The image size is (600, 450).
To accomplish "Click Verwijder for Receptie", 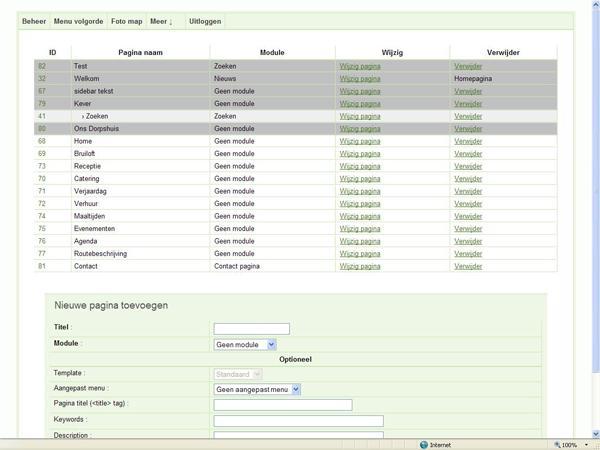I will click(468, 166).
